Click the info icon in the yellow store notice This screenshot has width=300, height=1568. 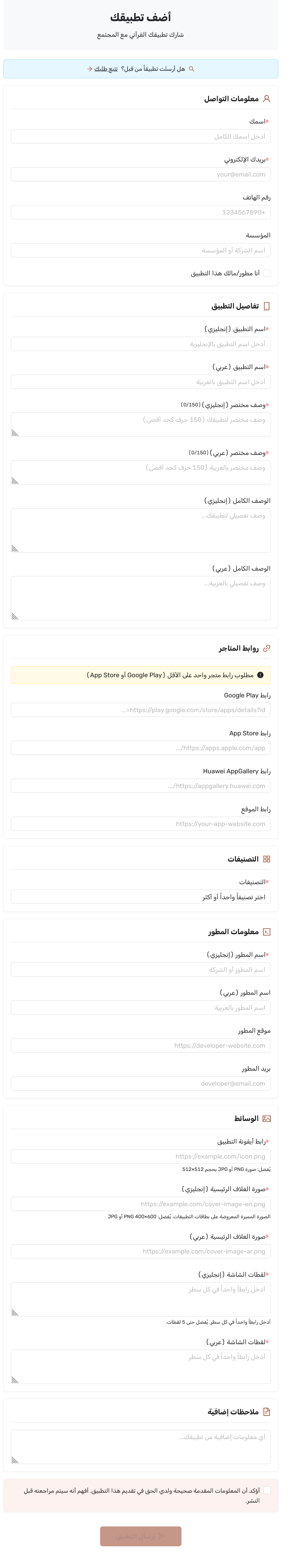pyautogui.click(x=261, y=674)
